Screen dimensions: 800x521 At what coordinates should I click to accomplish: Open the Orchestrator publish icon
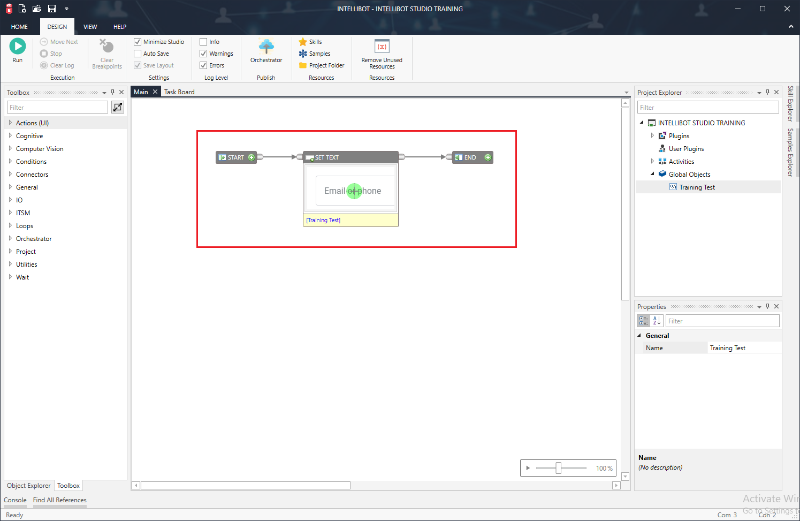pos(267,47)
